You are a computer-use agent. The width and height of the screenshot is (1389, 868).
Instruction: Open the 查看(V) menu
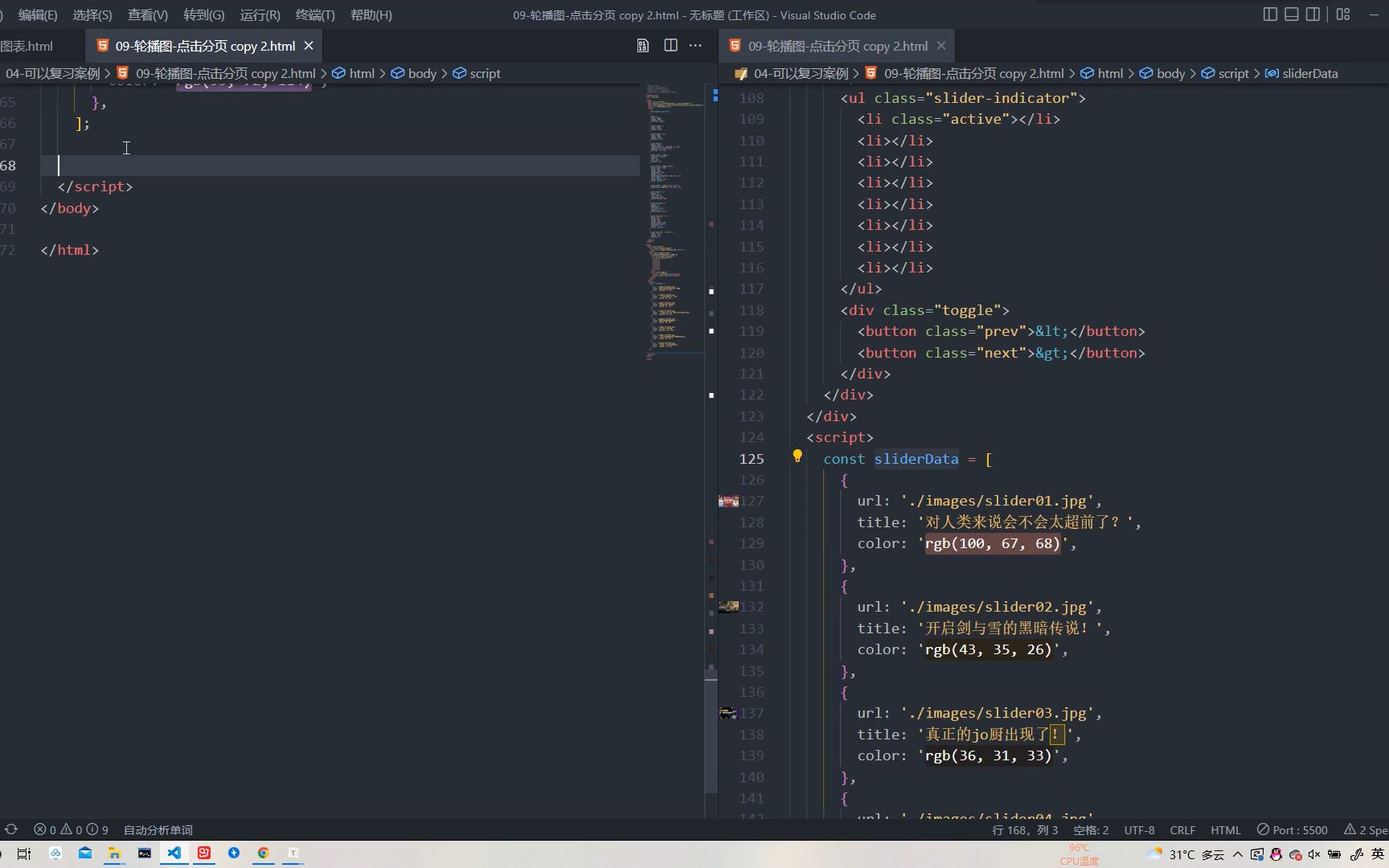coord(148,14)
